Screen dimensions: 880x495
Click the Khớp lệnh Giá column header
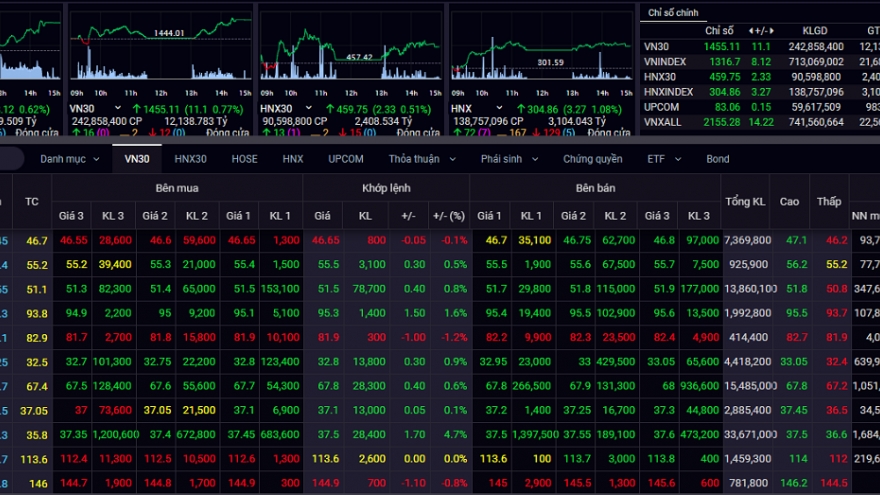(322, 216)
